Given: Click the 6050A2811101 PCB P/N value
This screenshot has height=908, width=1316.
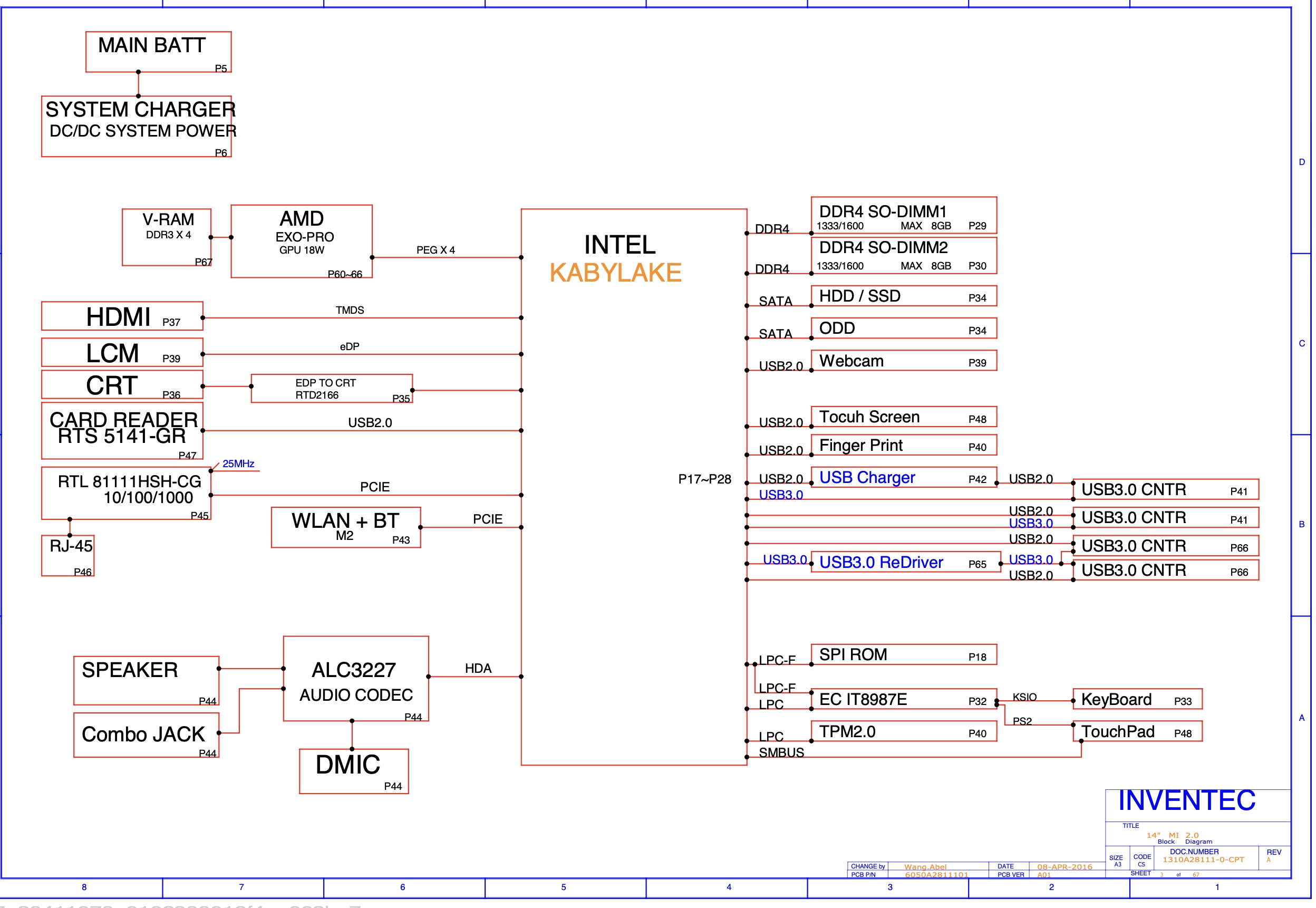Looking at the screenshot, I should pyautogui.click(x=937, y=875).
